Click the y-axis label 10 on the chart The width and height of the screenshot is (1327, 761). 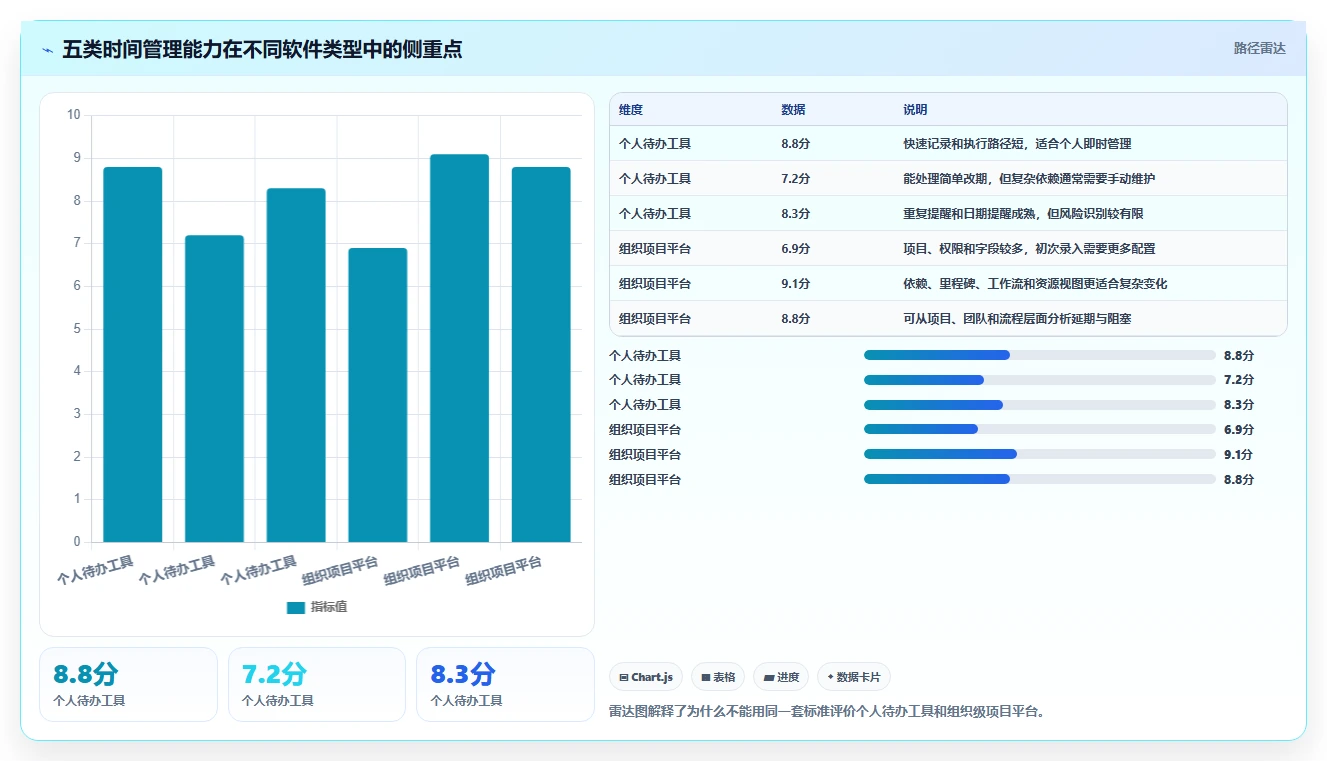(73, 115)
